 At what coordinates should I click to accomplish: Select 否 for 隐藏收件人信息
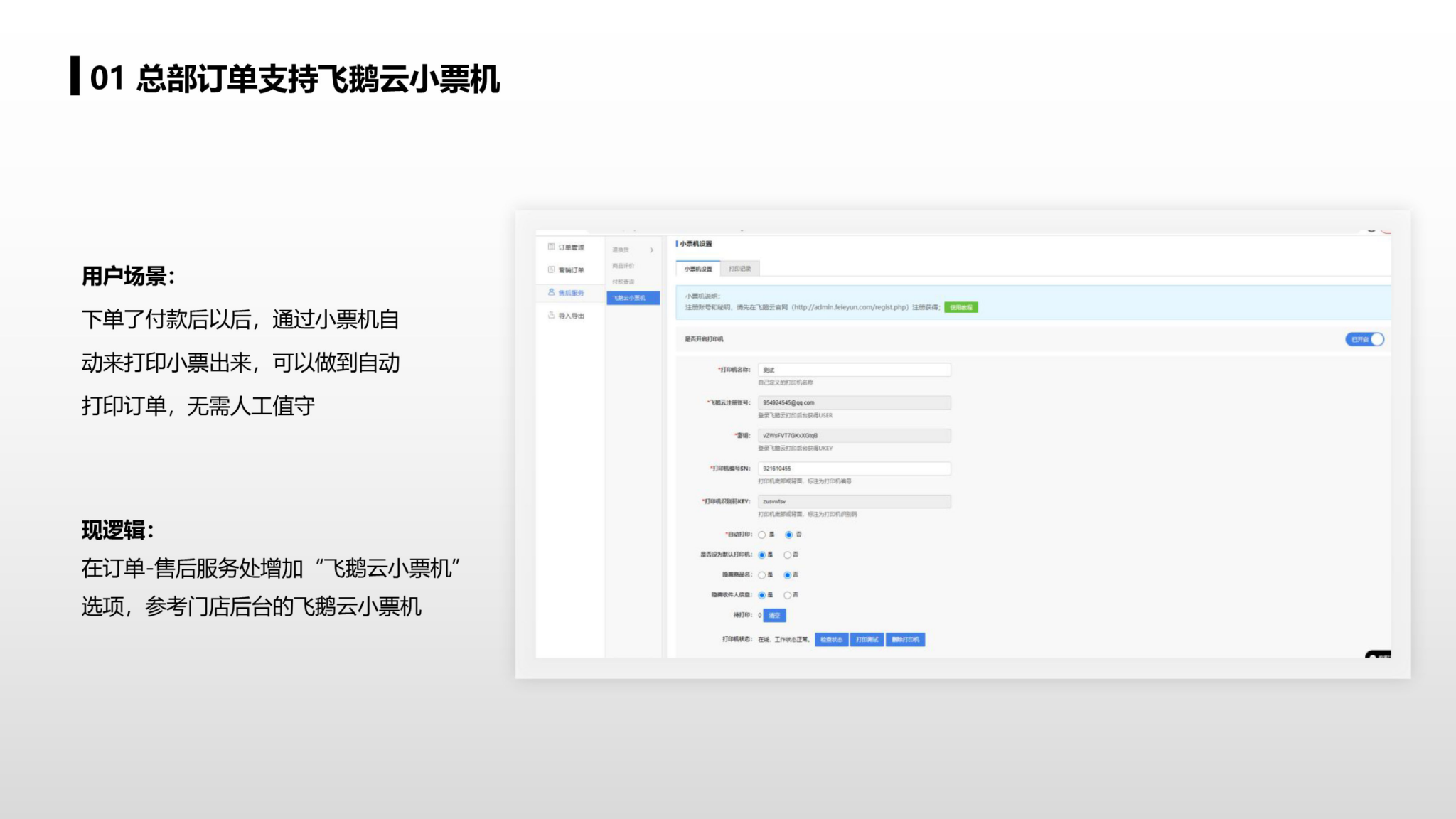click(x=788, y=595)
